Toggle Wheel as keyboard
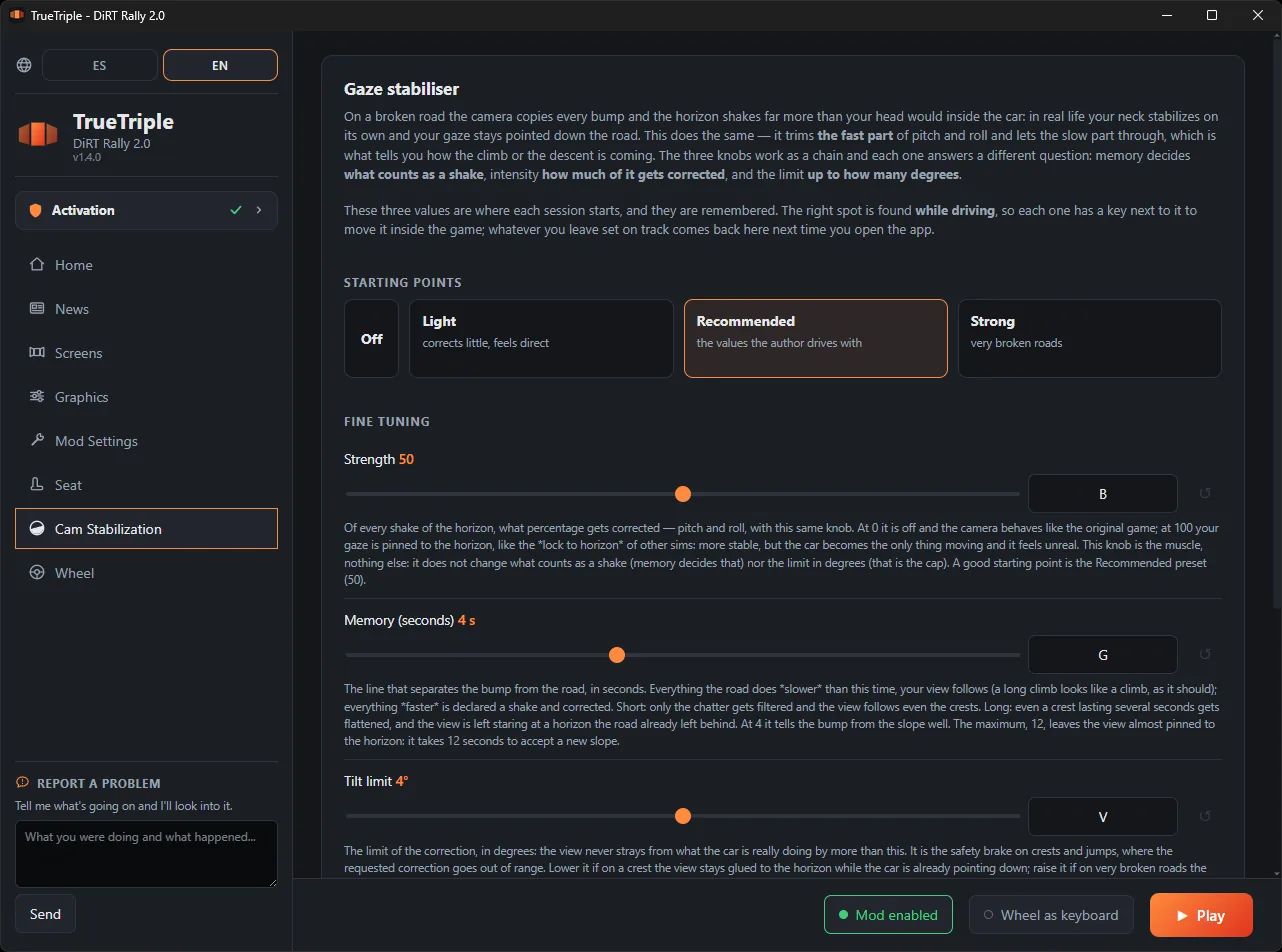1282x952 pixels. (x=1051, y=915)
